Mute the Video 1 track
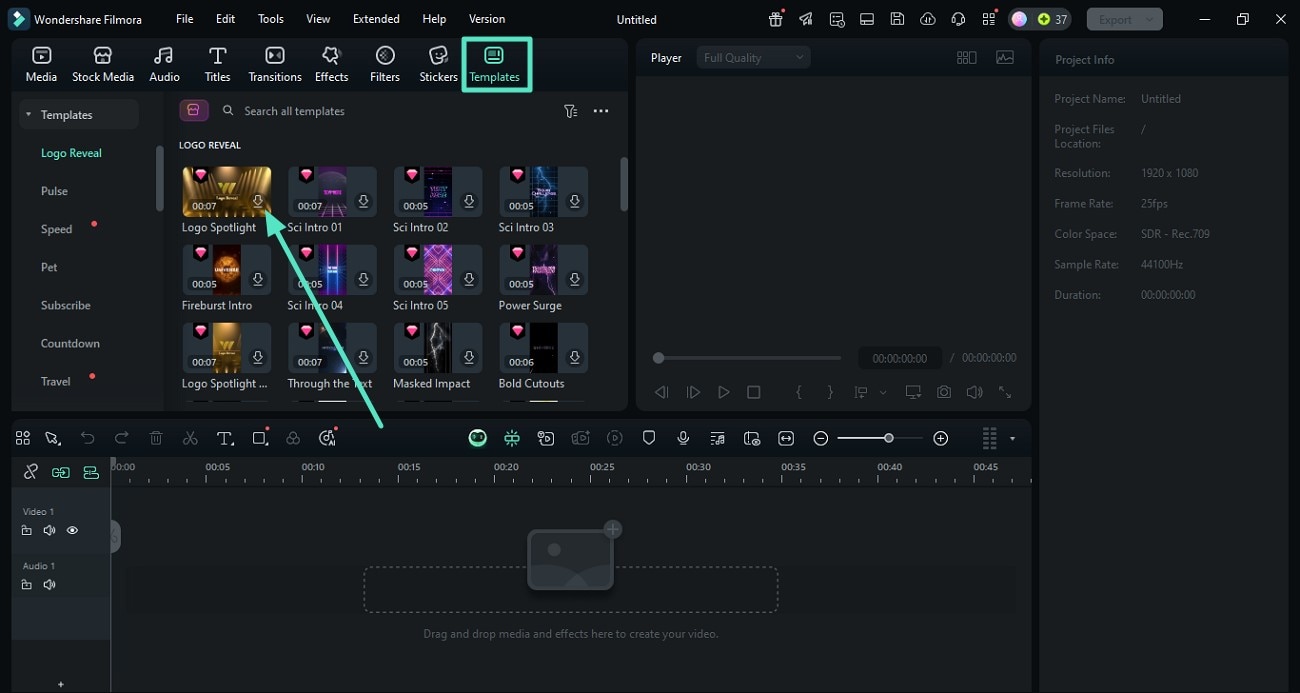Screen dimensions: 1300x693 [49, 531]
